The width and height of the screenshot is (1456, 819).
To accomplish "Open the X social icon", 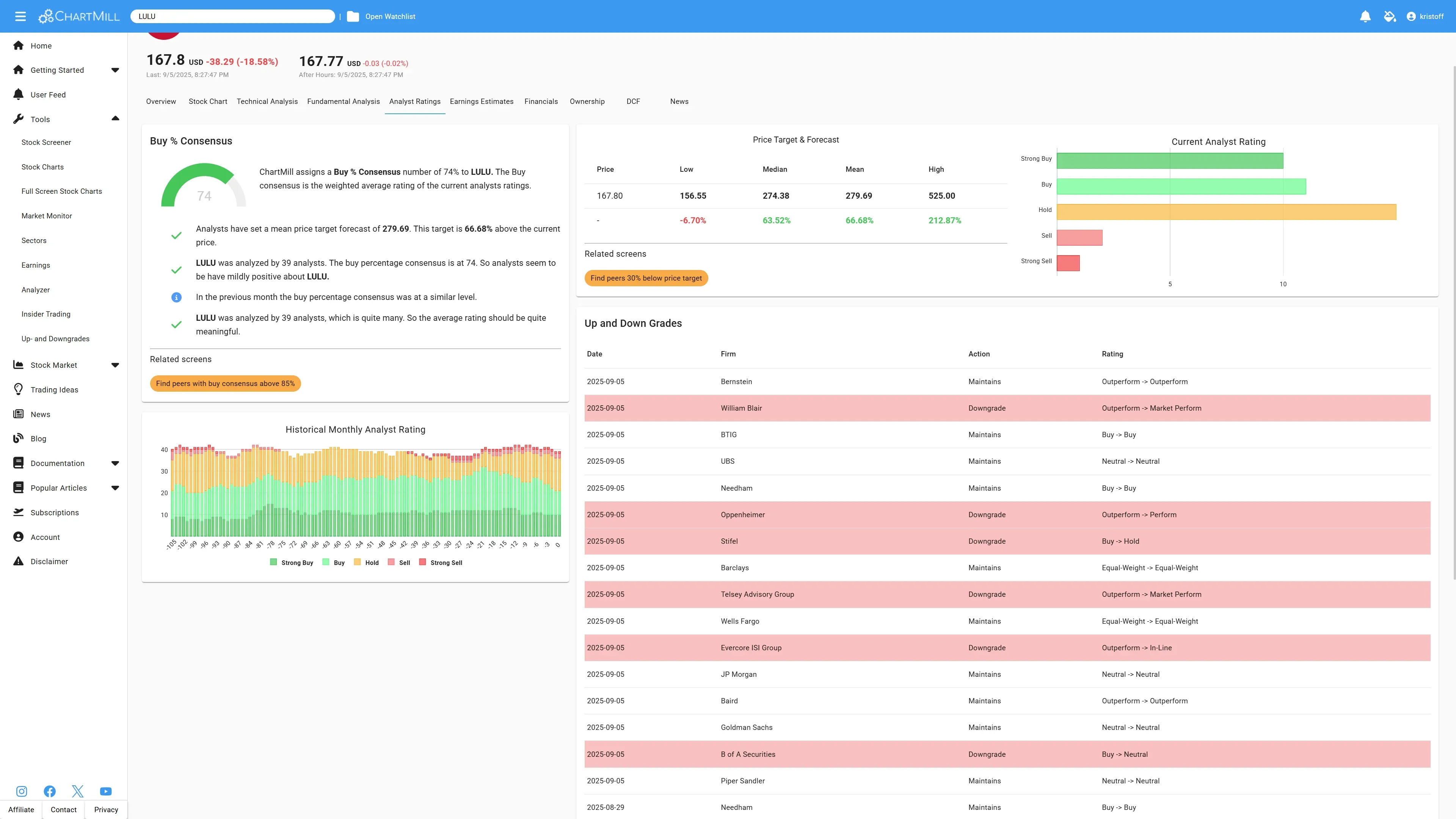I will click(x=78, y=791).
